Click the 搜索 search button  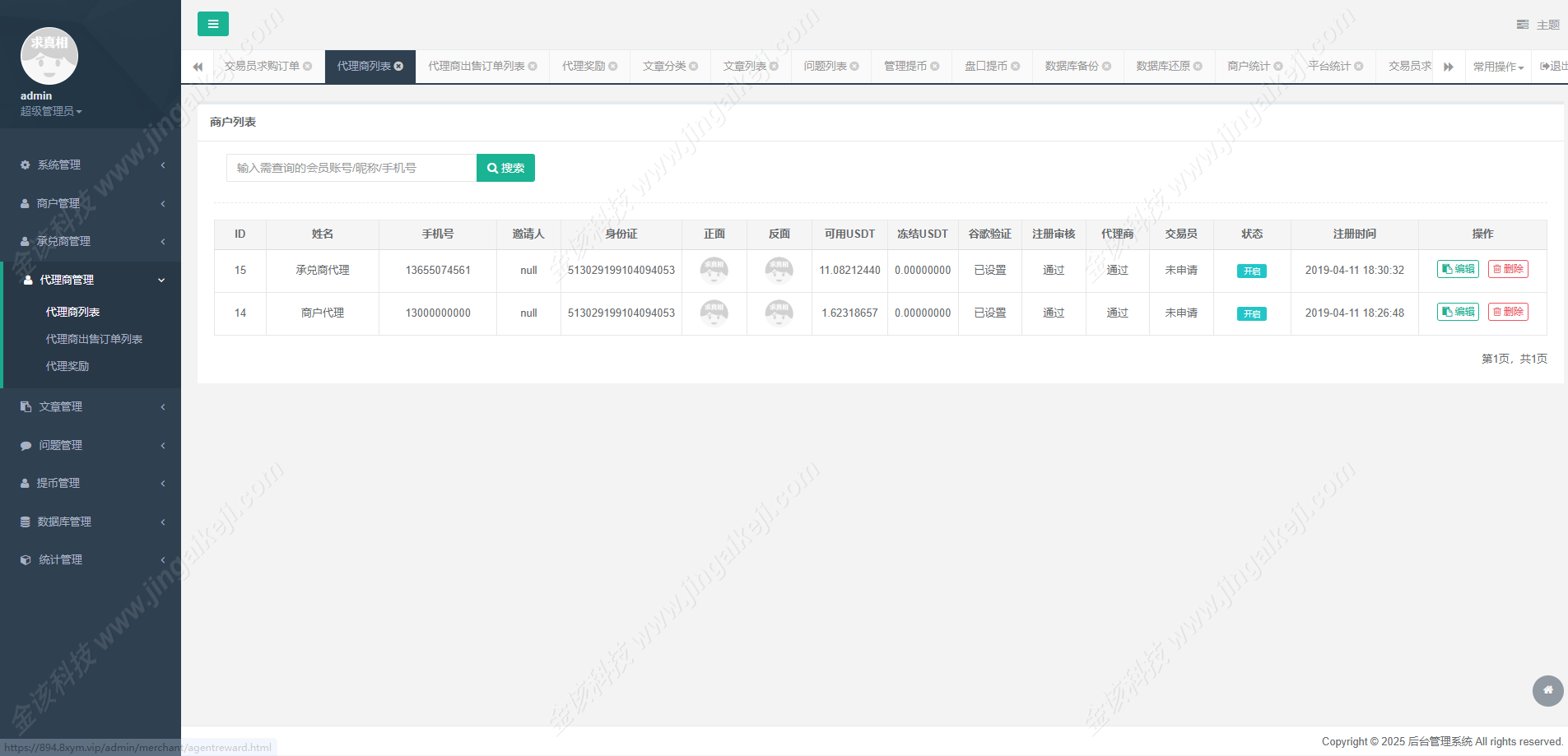505,168
